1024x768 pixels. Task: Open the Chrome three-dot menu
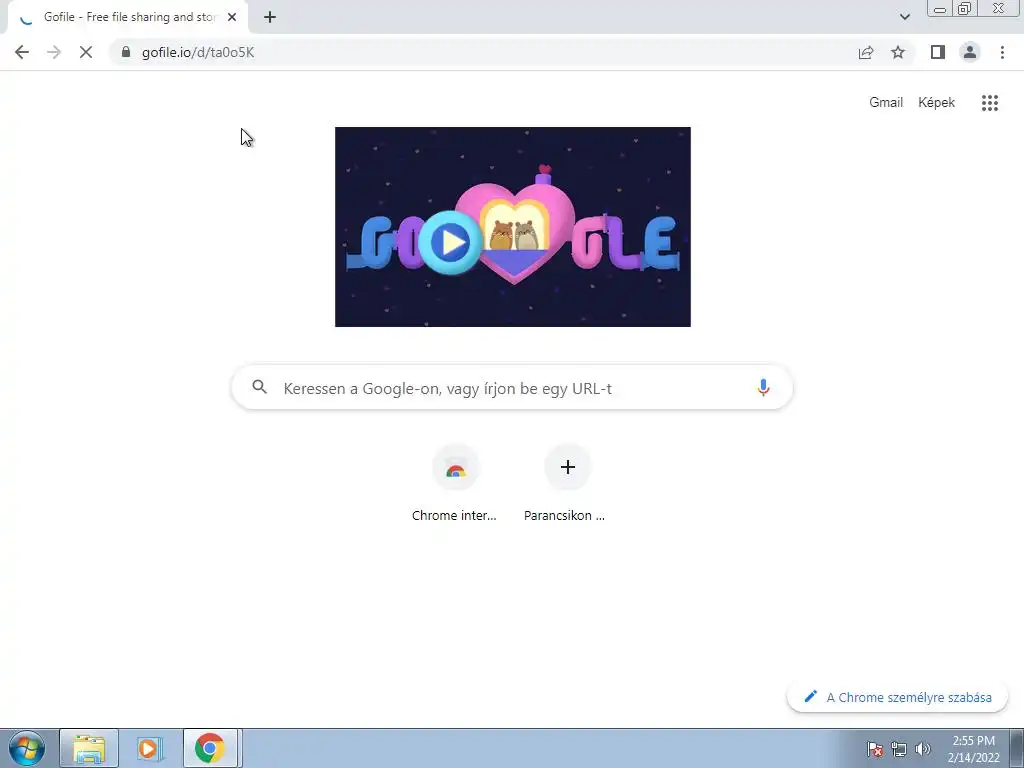click(1002, 52)
